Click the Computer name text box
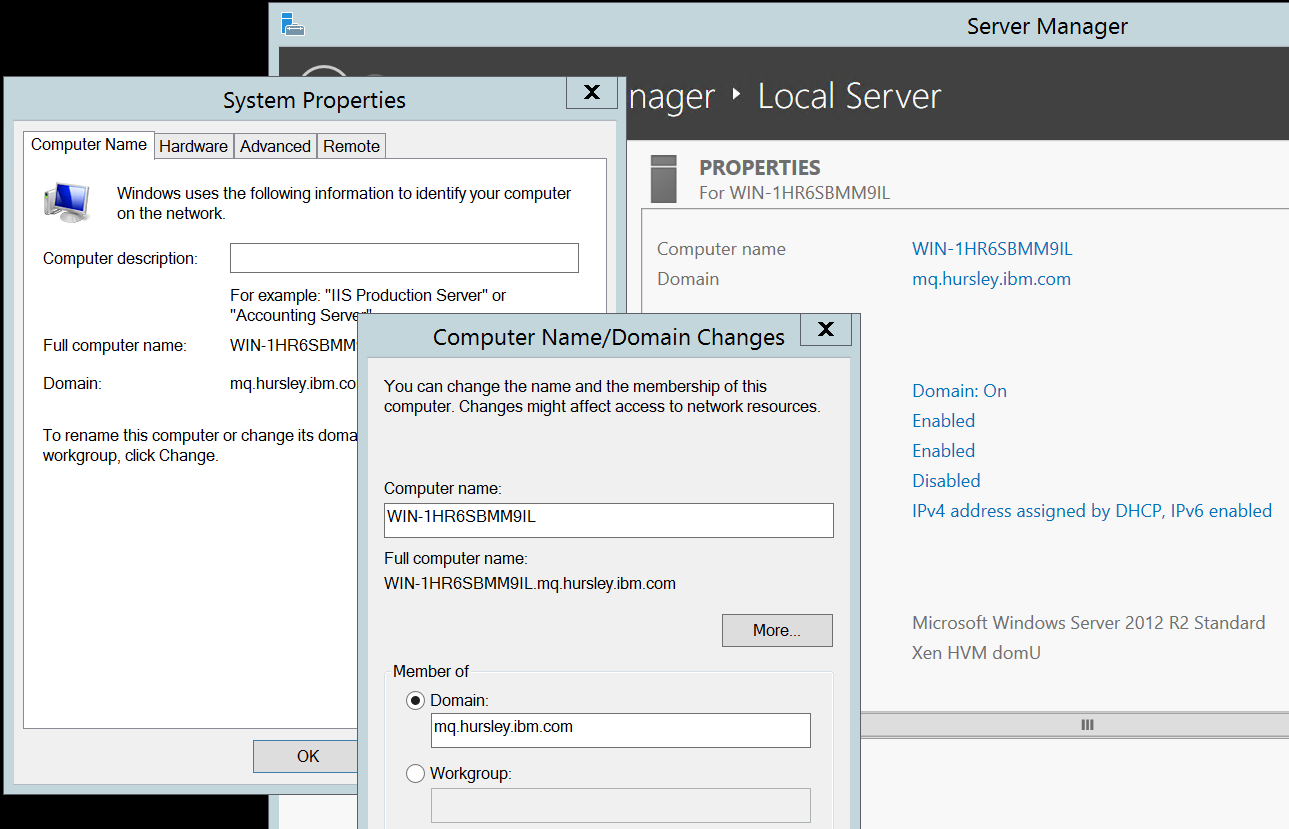This screenshot has width=1289, height=829. tap(608, 520)
